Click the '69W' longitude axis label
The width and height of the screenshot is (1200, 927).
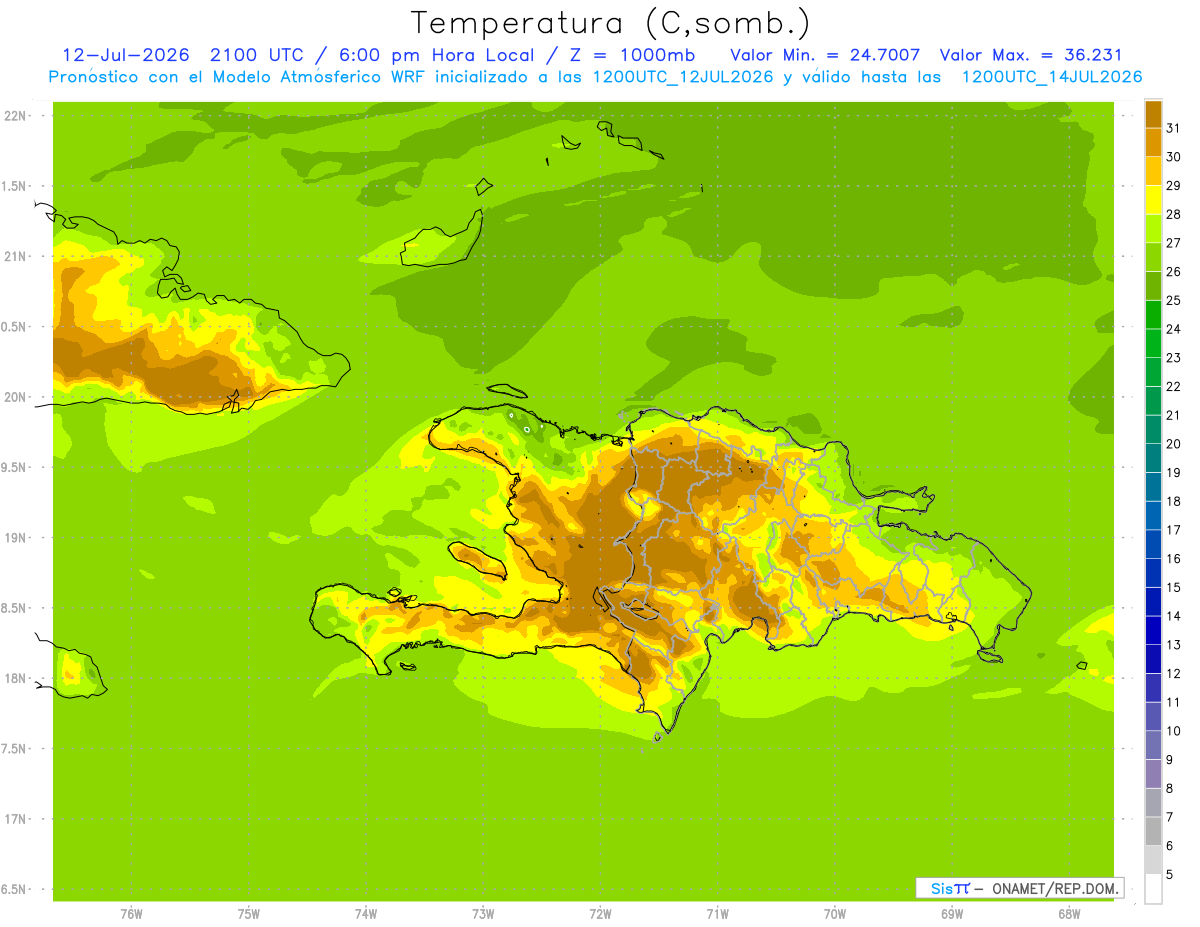[952, 913]
